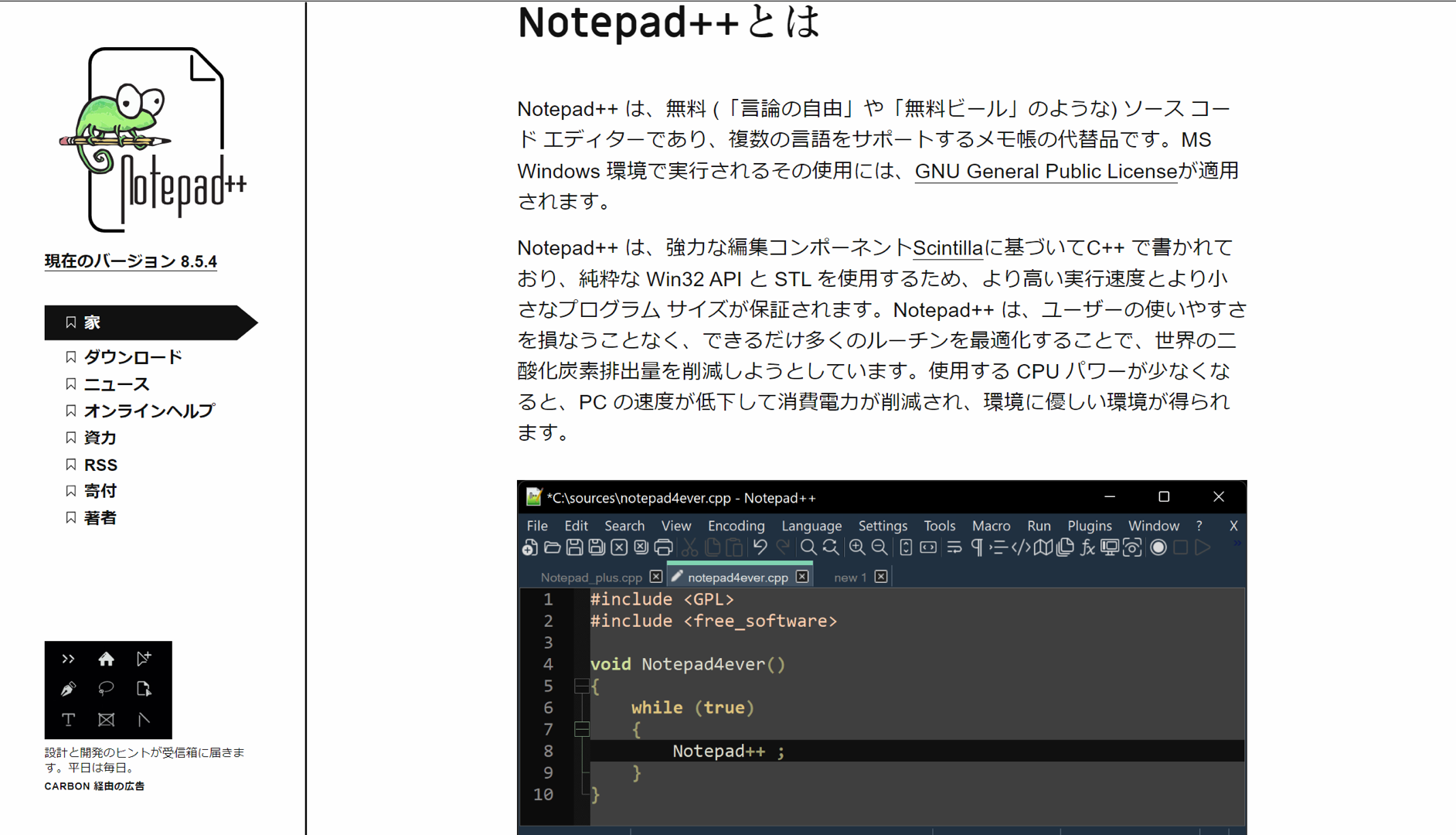Switch to the Notepad_plus.cpp tab
Viewport: 1456px width, 835px height.
tap(591, 578)
